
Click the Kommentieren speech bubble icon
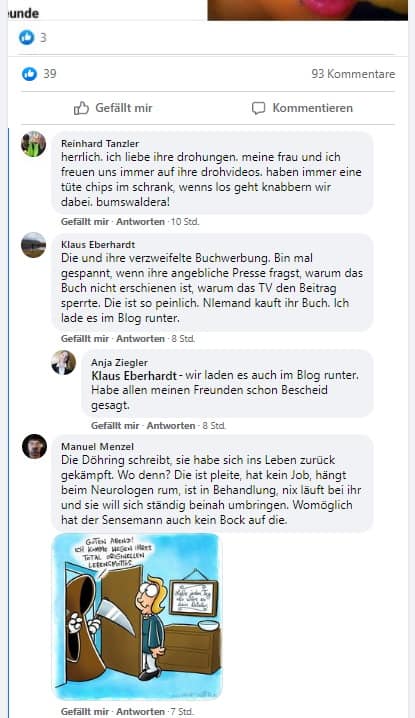[x=258, y=108]
